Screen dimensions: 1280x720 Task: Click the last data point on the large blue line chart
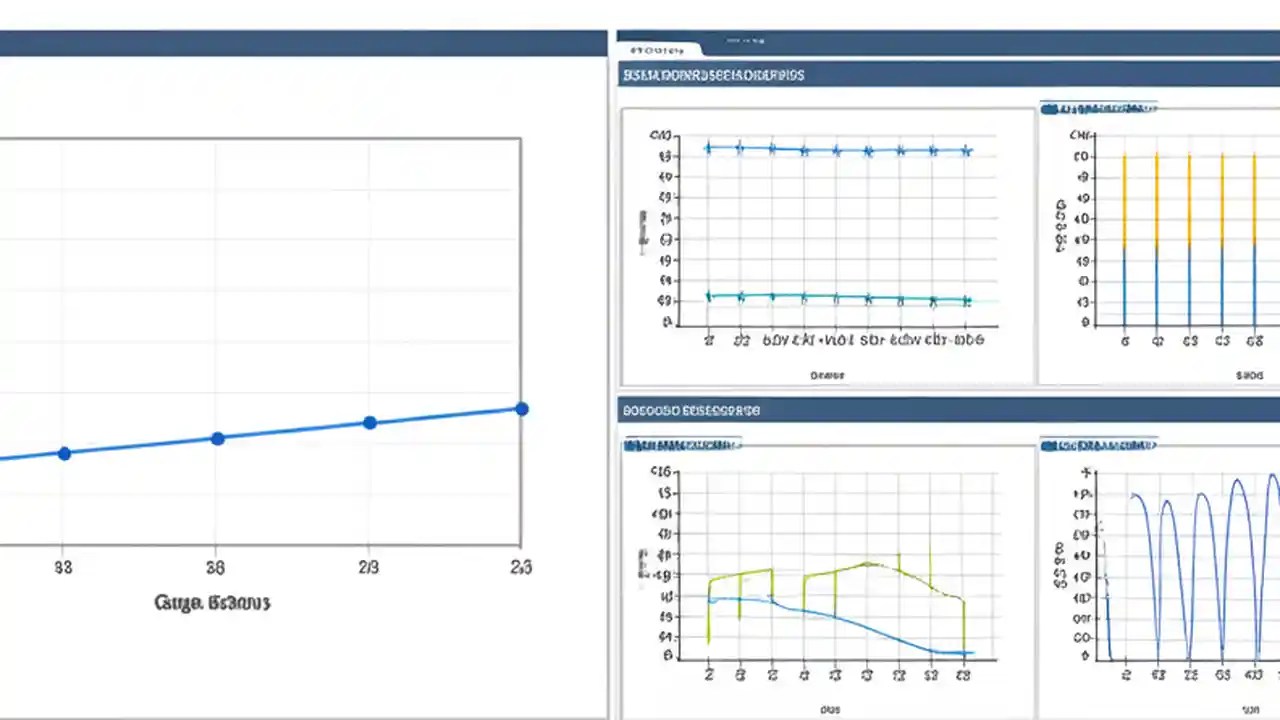pyautogui.click(x=520, y=408)
